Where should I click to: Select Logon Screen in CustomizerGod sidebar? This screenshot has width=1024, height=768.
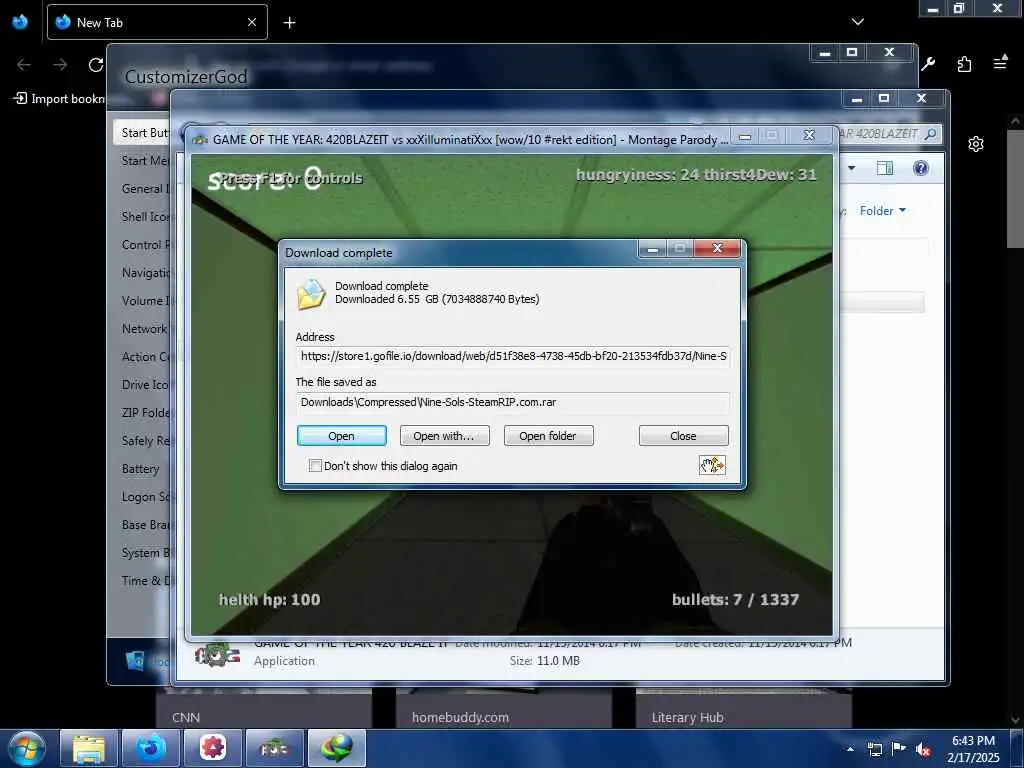(x=144, y=497)
